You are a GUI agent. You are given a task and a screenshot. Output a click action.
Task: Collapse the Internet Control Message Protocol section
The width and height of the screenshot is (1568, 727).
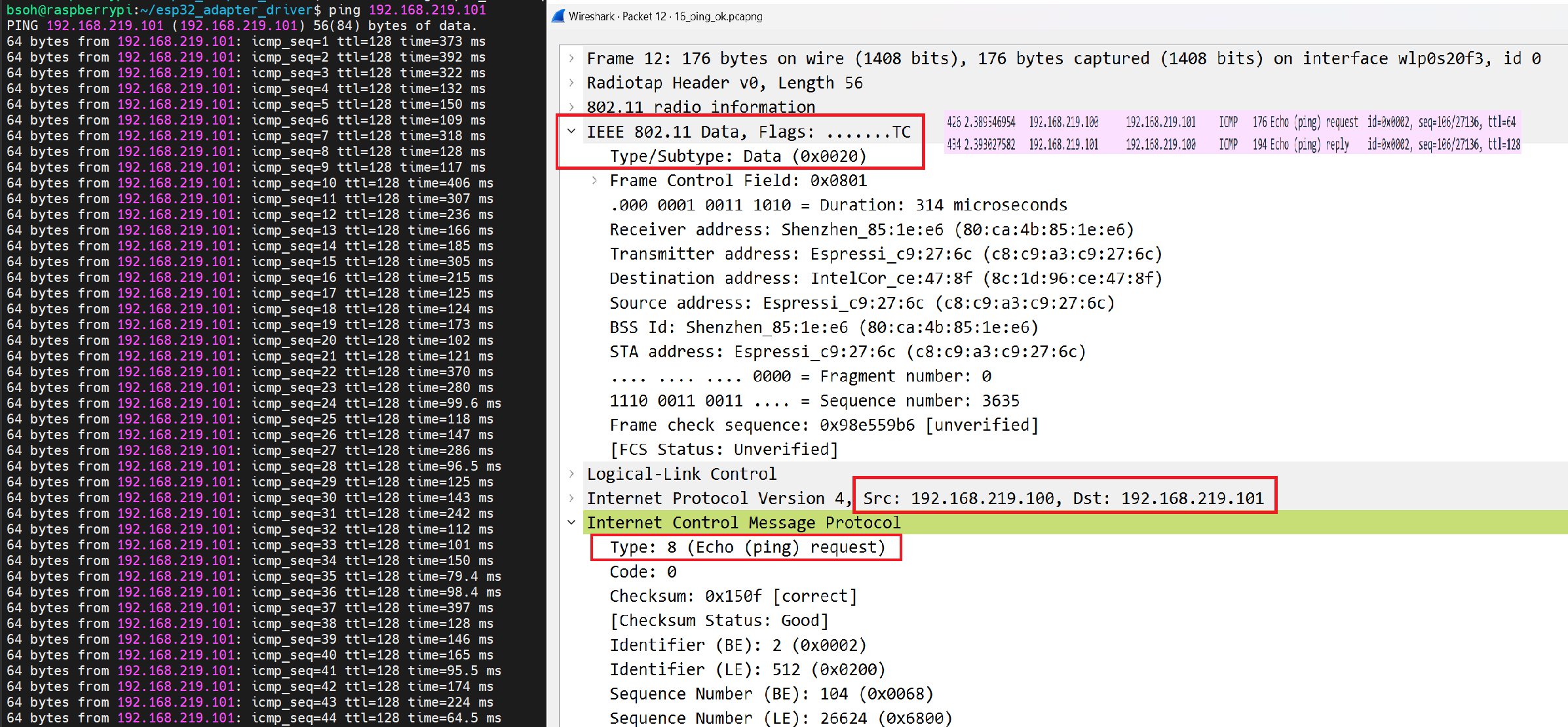click(570, 522)
